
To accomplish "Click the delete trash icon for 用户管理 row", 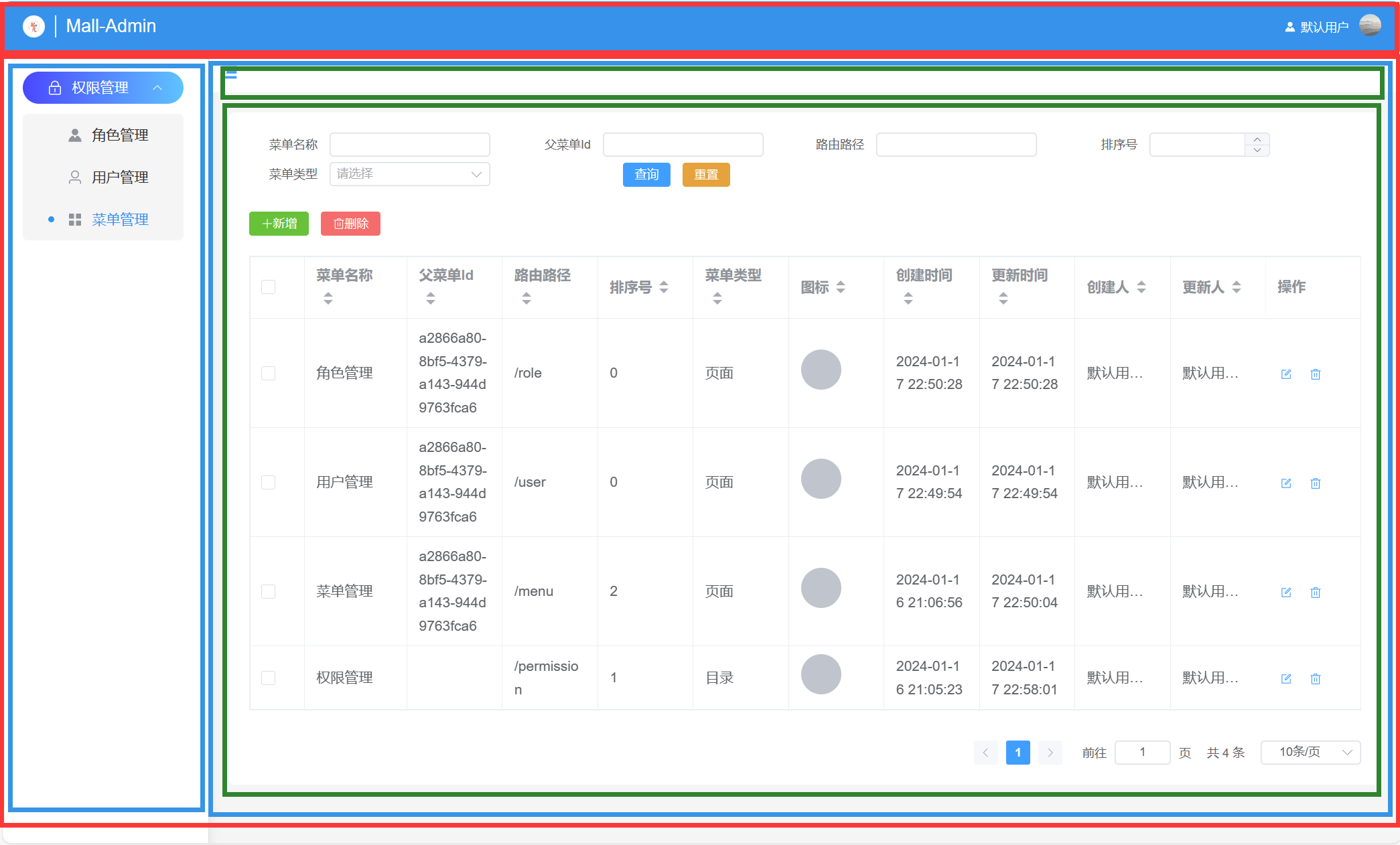I will click(1315, 483).
